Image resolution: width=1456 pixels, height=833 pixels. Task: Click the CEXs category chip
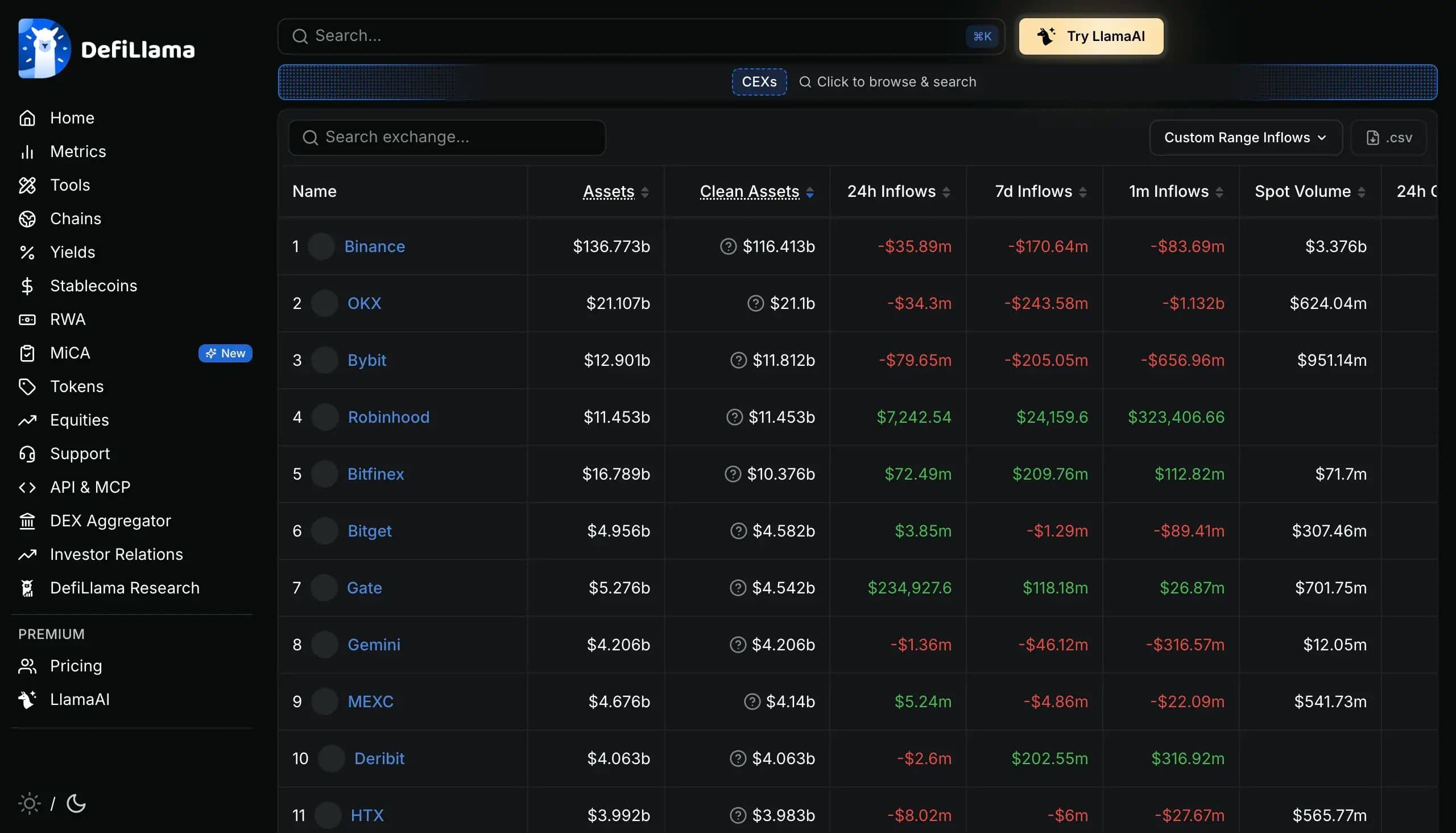[x=759, y=82]
